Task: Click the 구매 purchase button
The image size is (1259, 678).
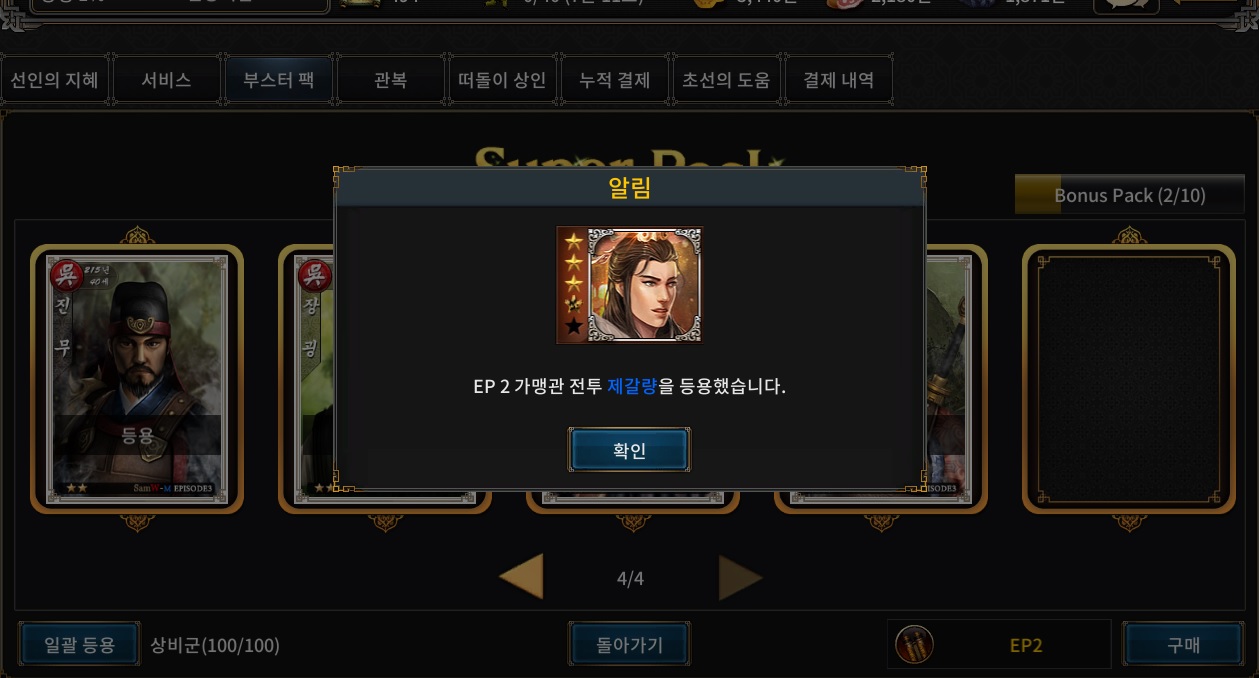Action: click(1183, 645)
